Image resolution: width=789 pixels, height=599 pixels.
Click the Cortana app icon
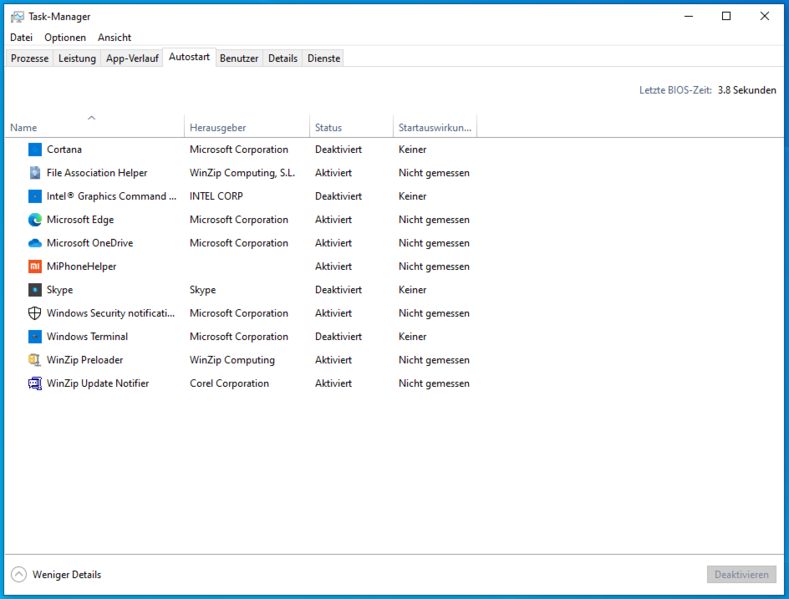35,149
